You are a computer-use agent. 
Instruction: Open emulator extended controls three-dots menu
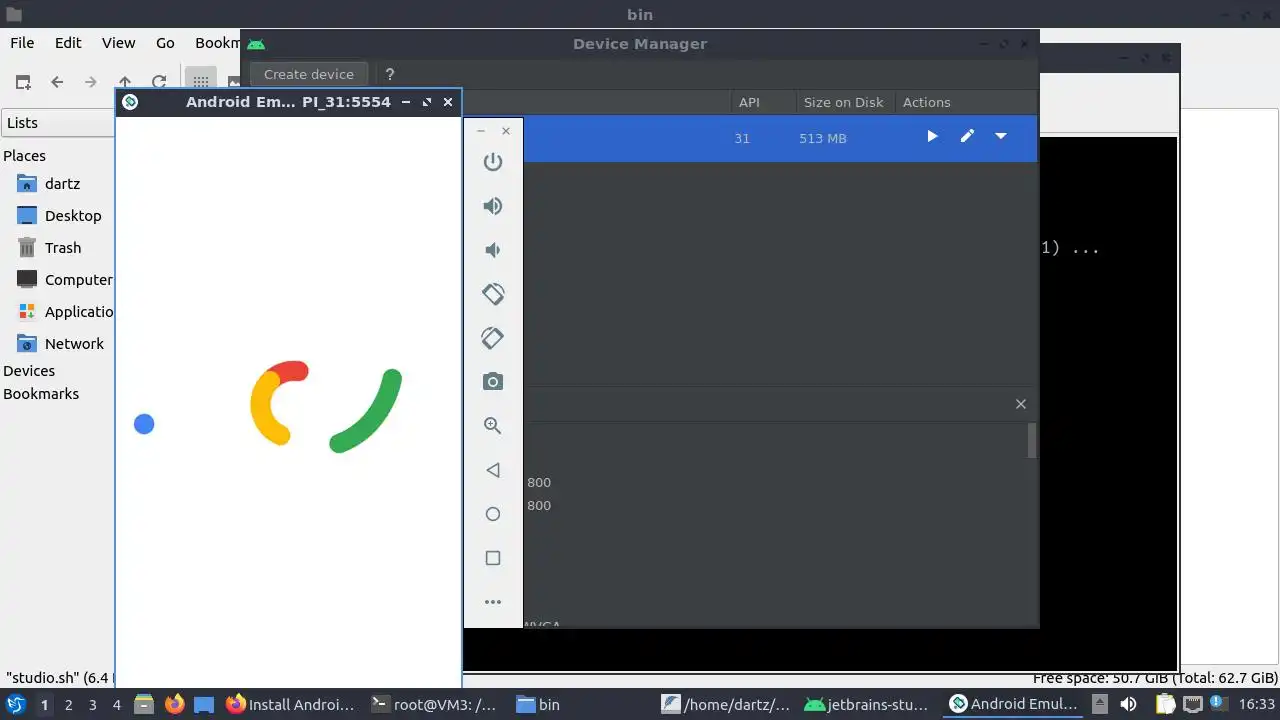pos(492,602)
